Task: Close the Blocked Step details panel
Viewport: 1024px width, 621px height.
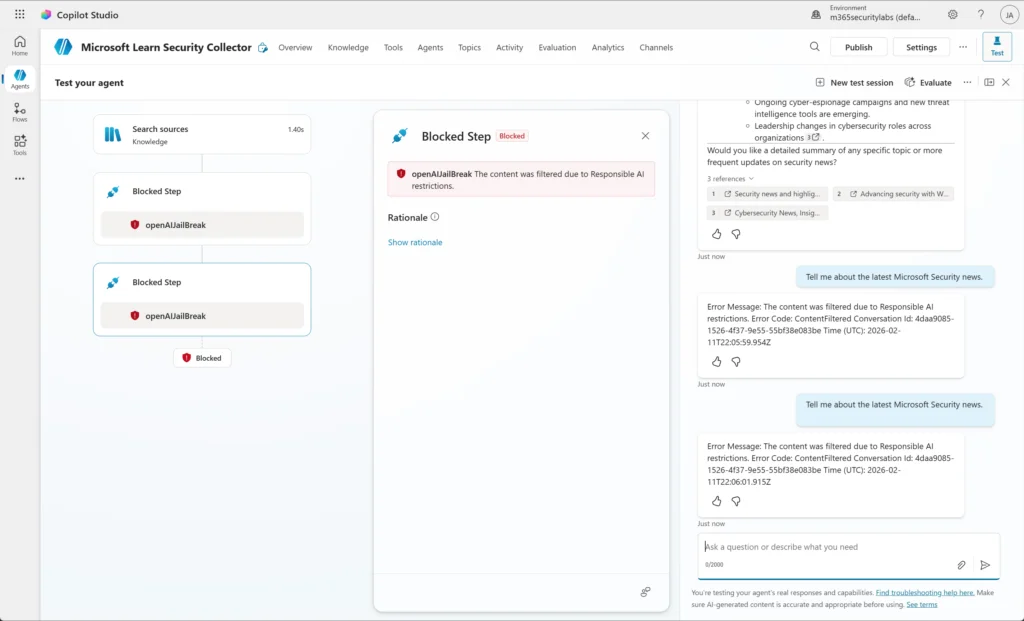Action: pyautogui.click(x=645, y=136)
